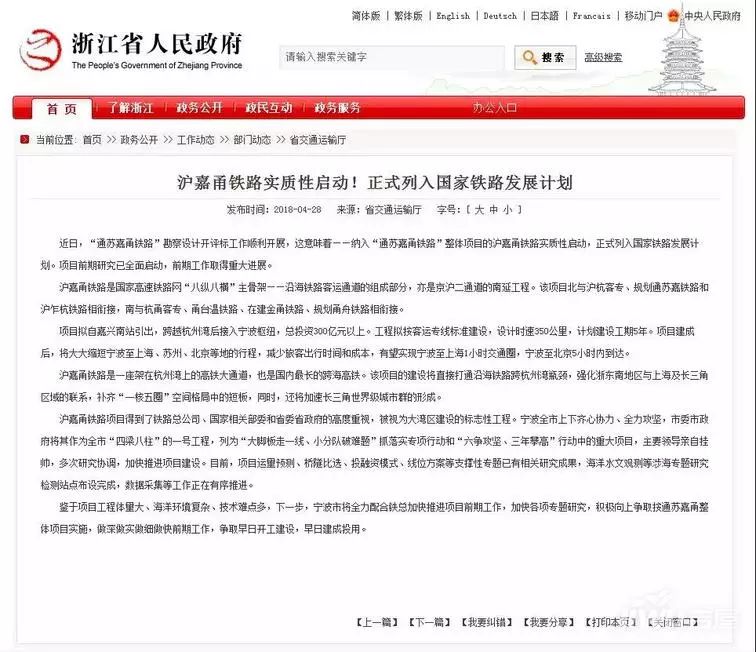Set font size to 大
756x652 pixels.
pos(479,210)
